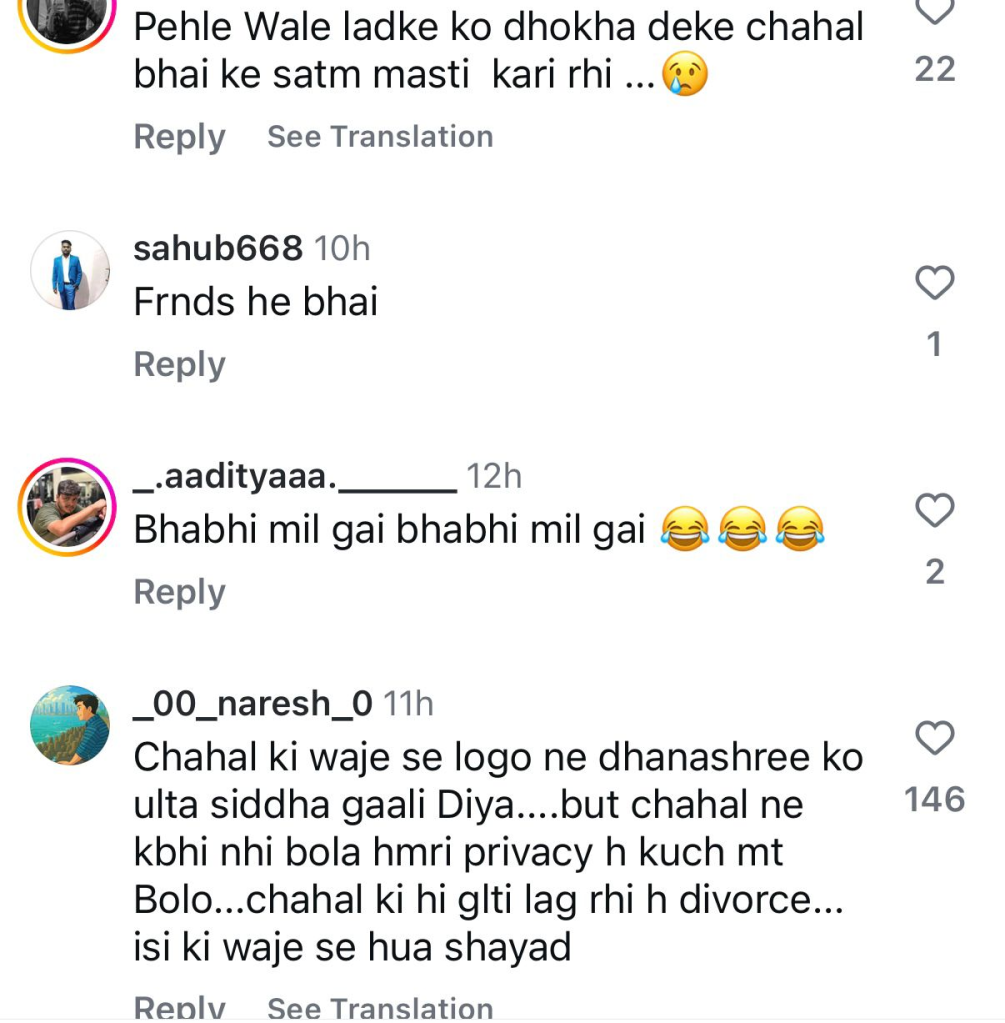1005x1023 pixels.
Task: View the 146 likes on naresh's comment
Action: point(934,799)
